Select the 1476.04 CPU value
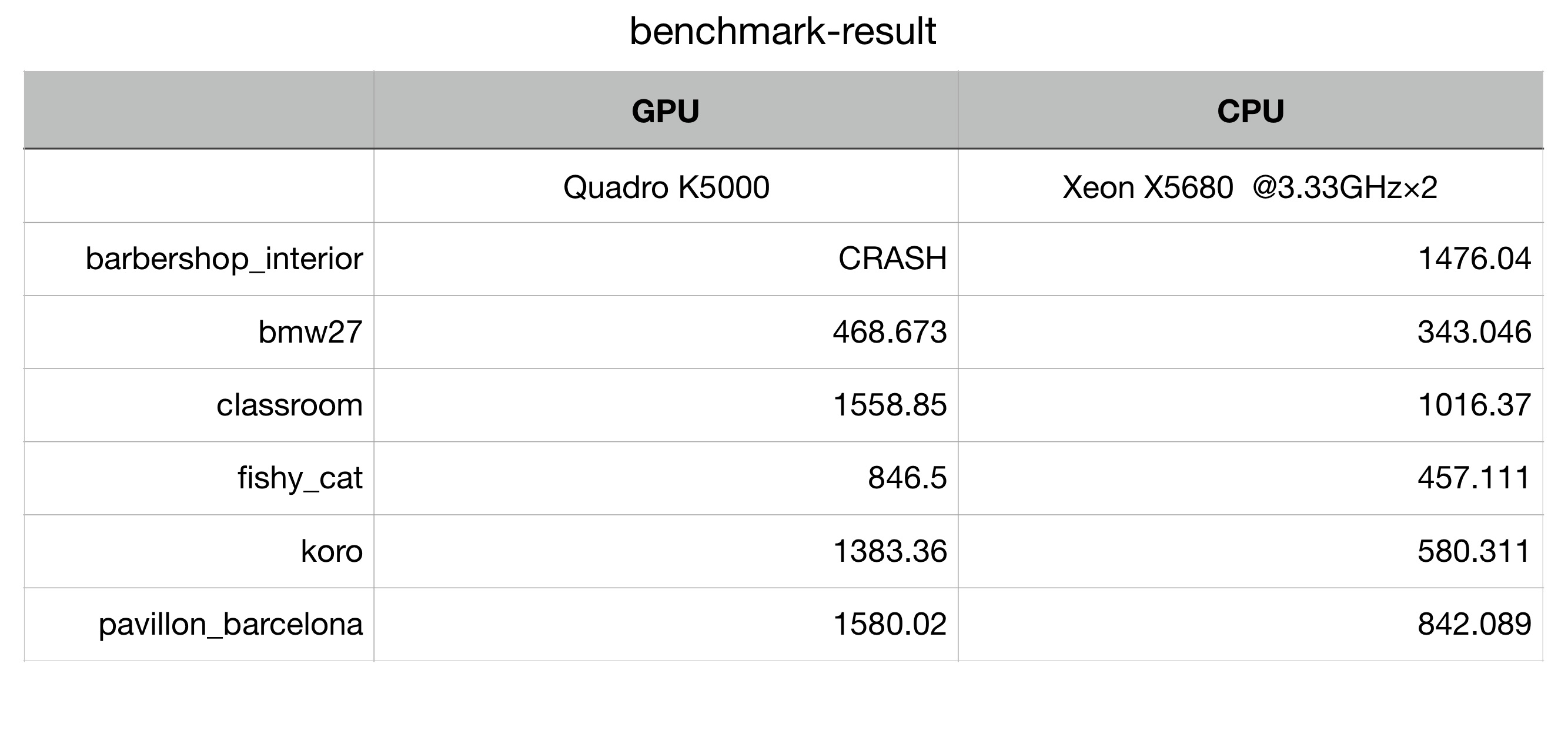 point(1474,259)
